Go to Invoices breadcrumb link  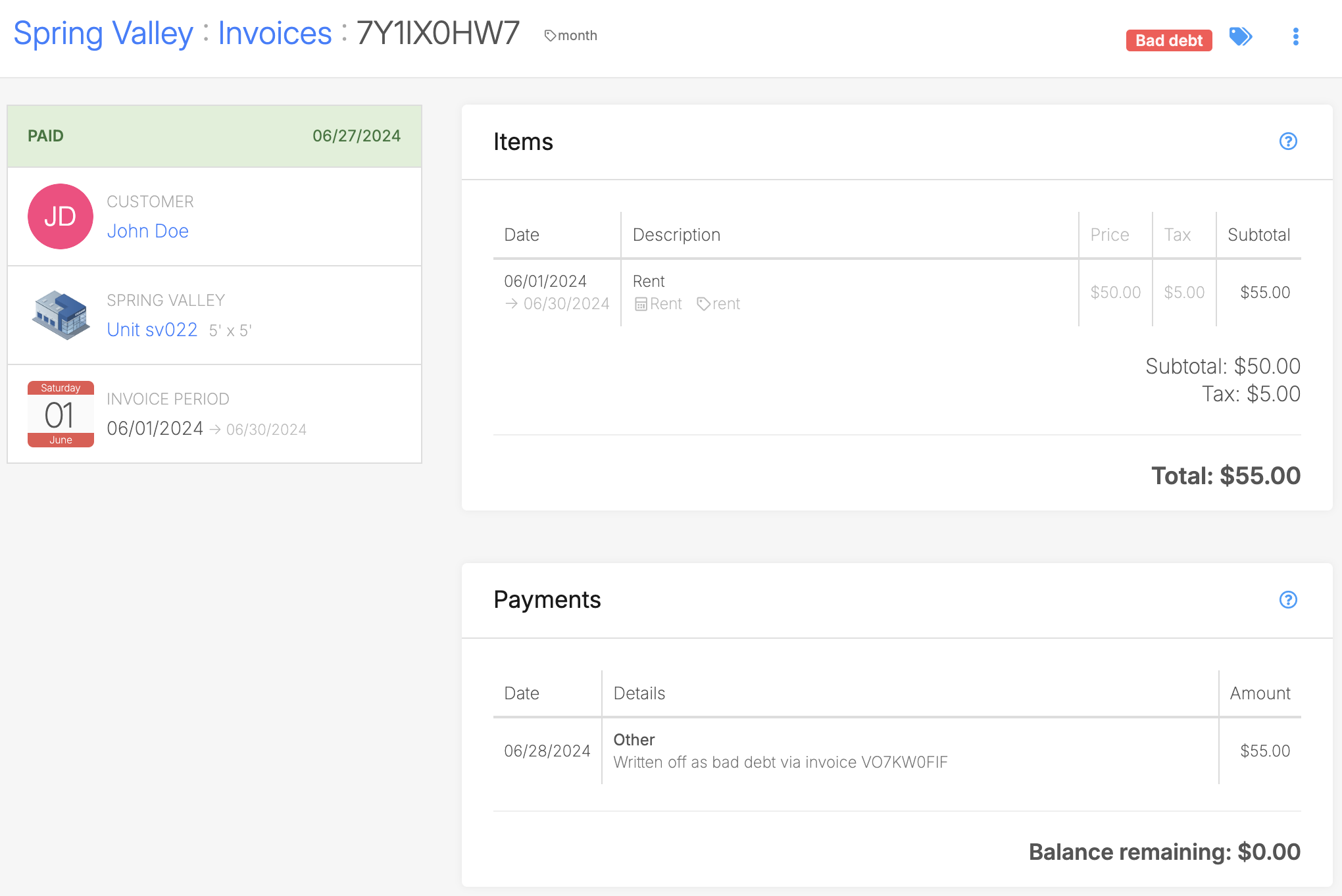(275, 33)
